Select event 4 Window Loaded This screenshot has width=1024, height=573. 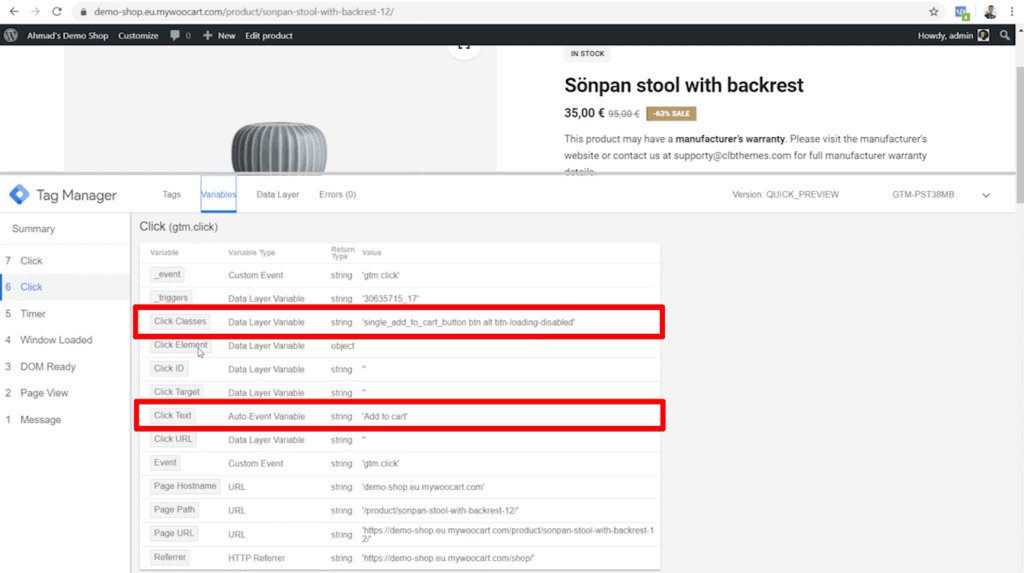tap(65, 340)
